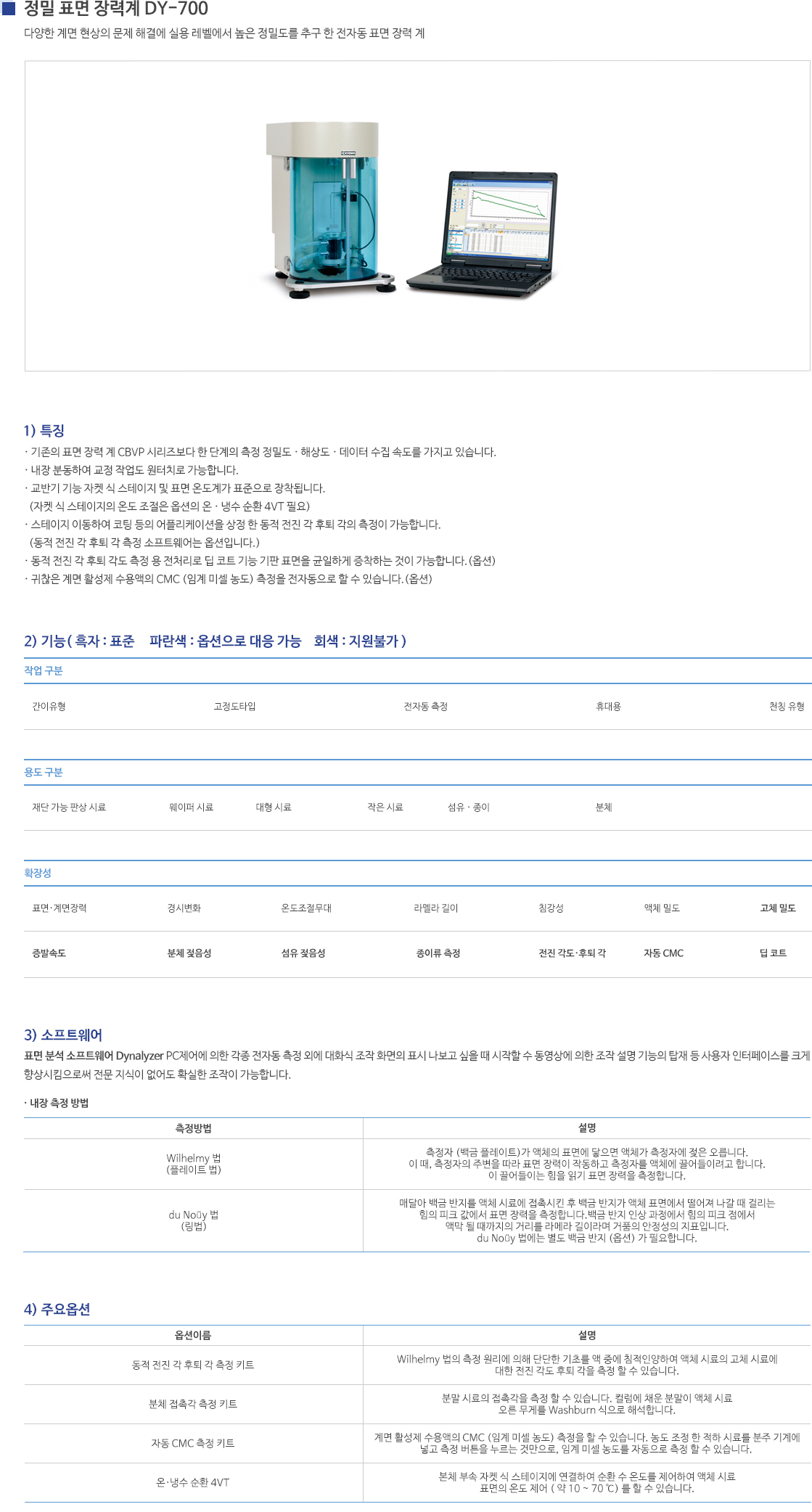Image resolution: width=812 pixels, height=1512 pixels.
Task: Select the '용도 구분' category label
Action: click(44, 773)
